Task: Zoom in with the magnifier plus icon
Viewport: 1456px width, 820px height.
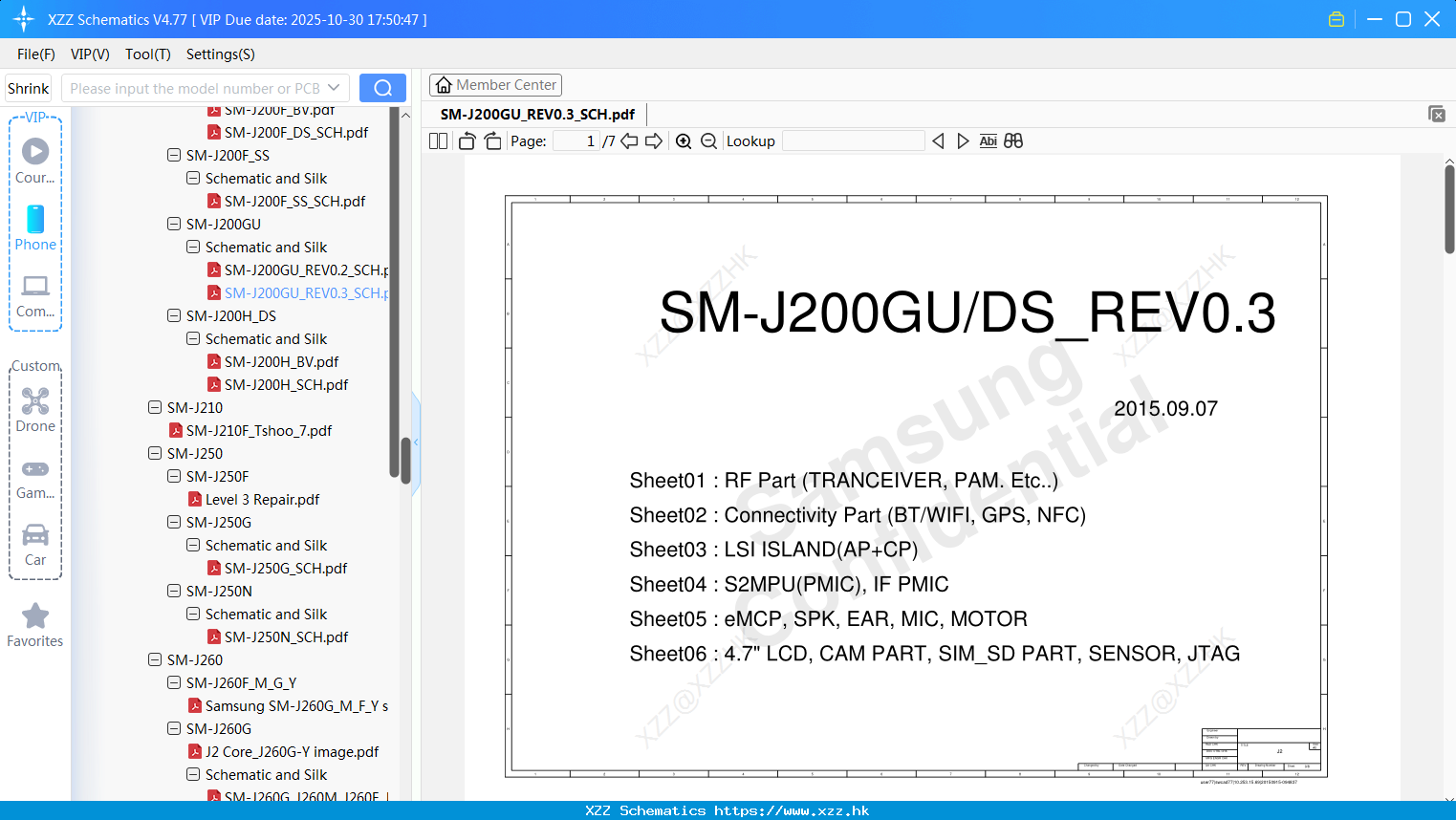Action: [684, 141]
